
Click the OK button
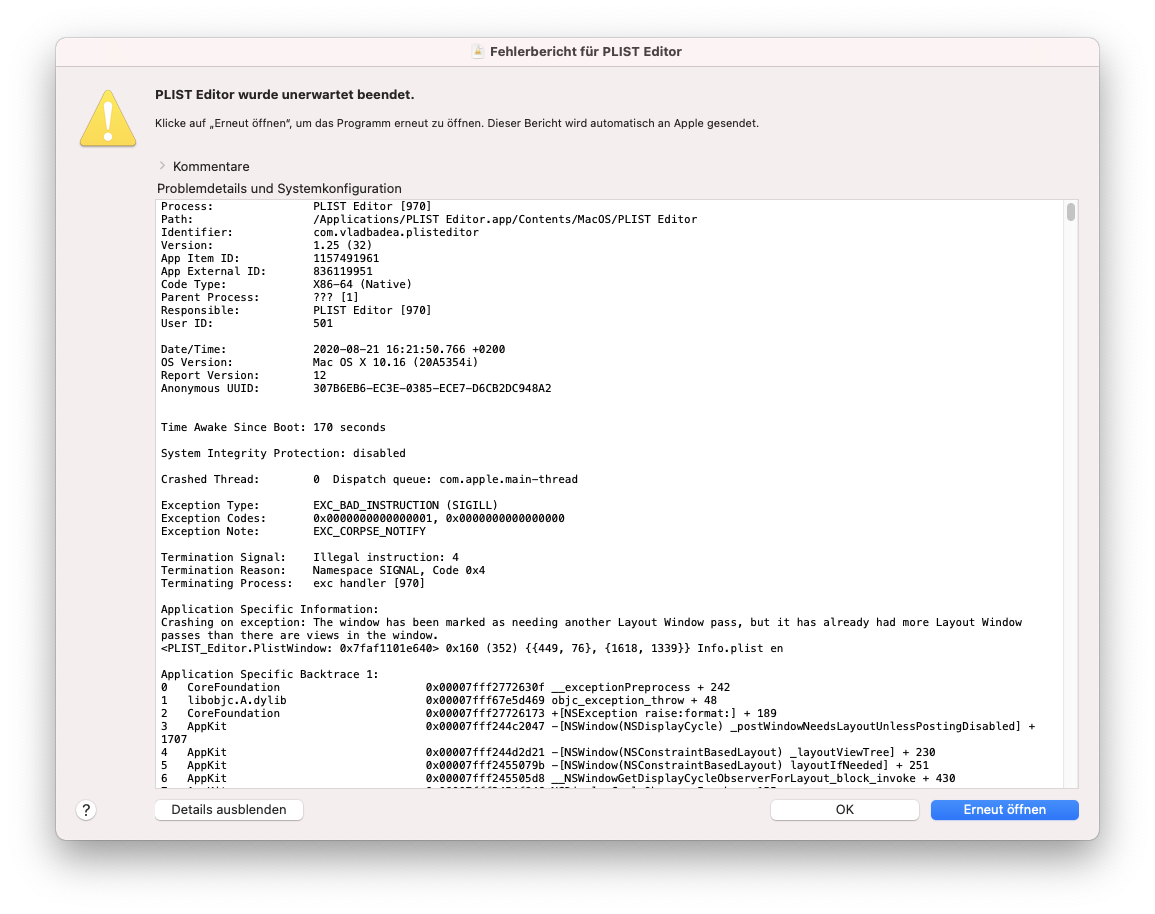click(844, 809)
